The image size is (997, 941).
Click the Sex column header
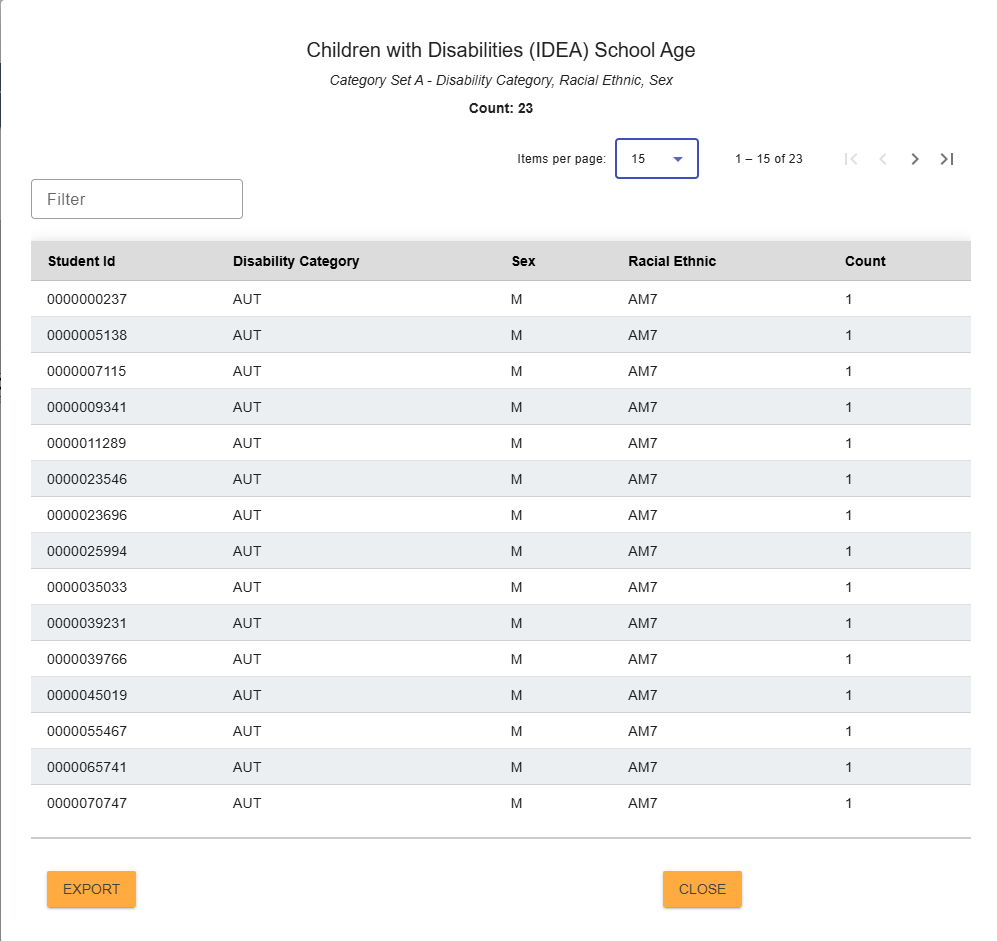coord(523,261)
